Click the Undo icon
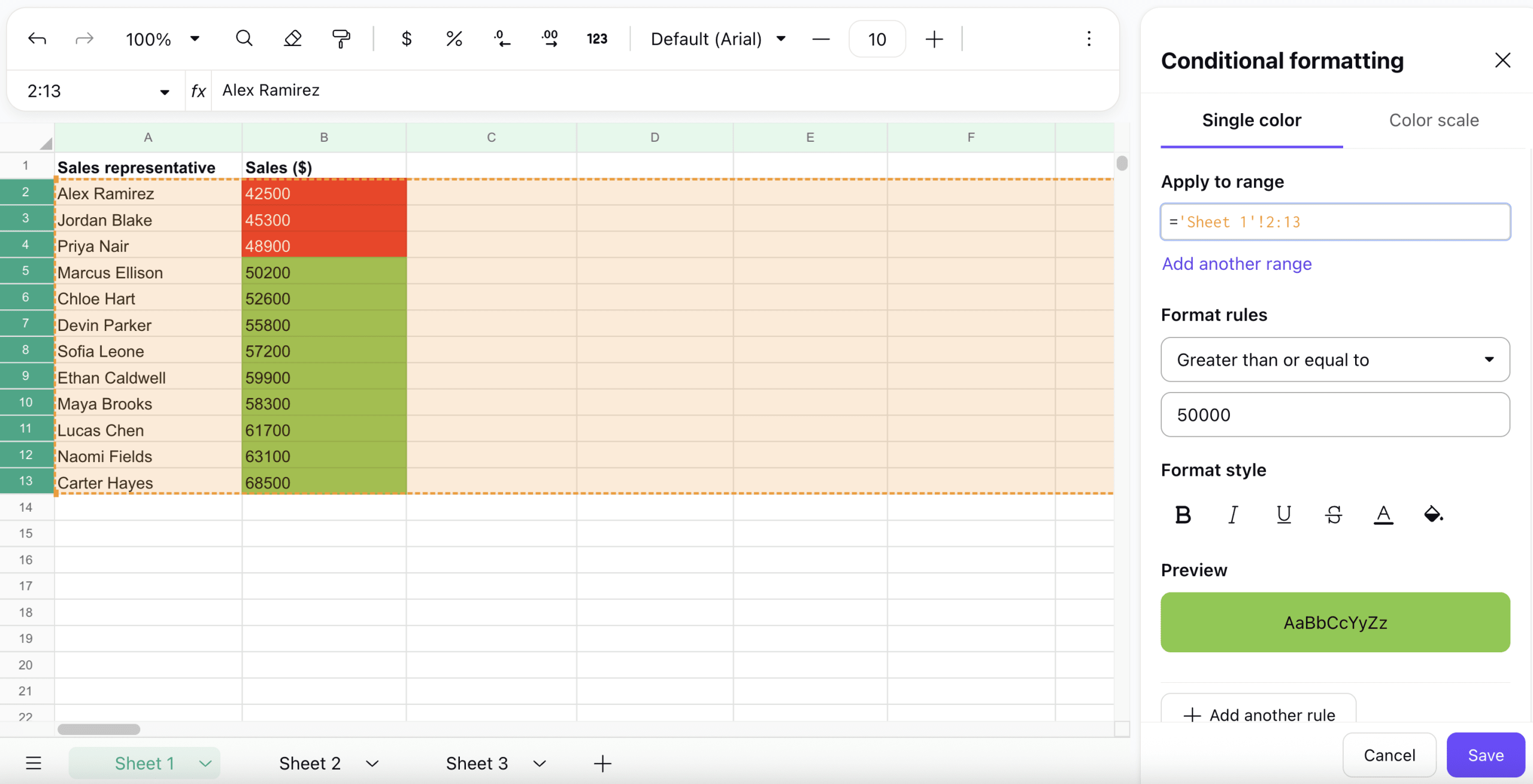The image size is (1533, 784). 37,38
